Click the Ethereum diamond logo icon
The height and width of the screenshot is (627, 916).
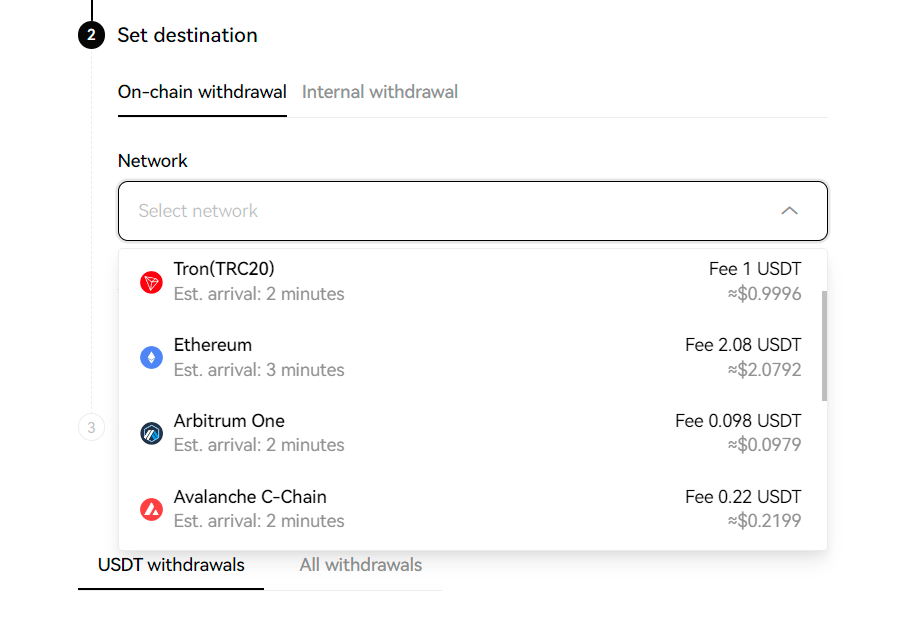pyautogui.click(x=151, y=358)
